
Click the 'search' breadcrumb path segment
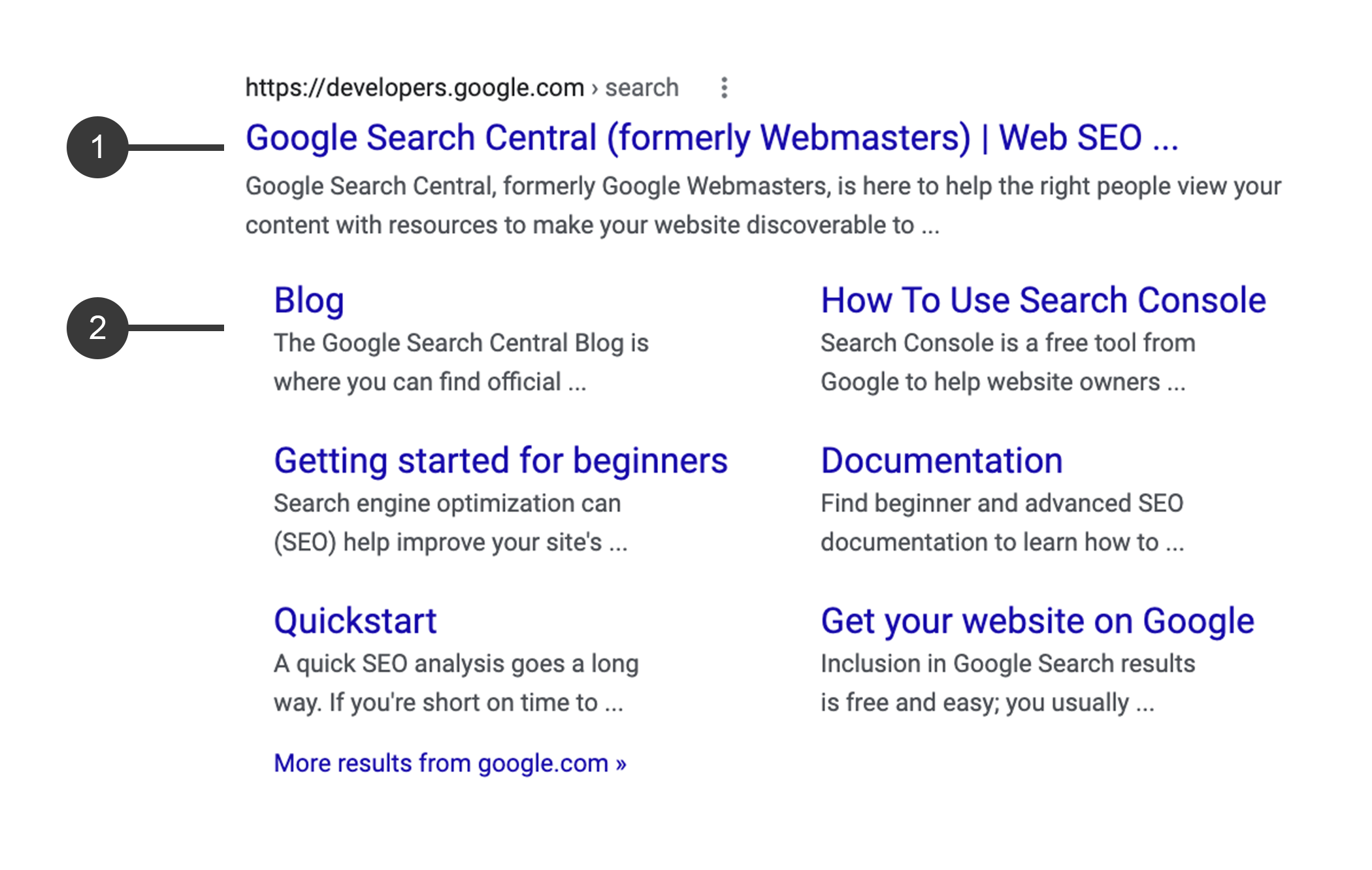point(642,88)
